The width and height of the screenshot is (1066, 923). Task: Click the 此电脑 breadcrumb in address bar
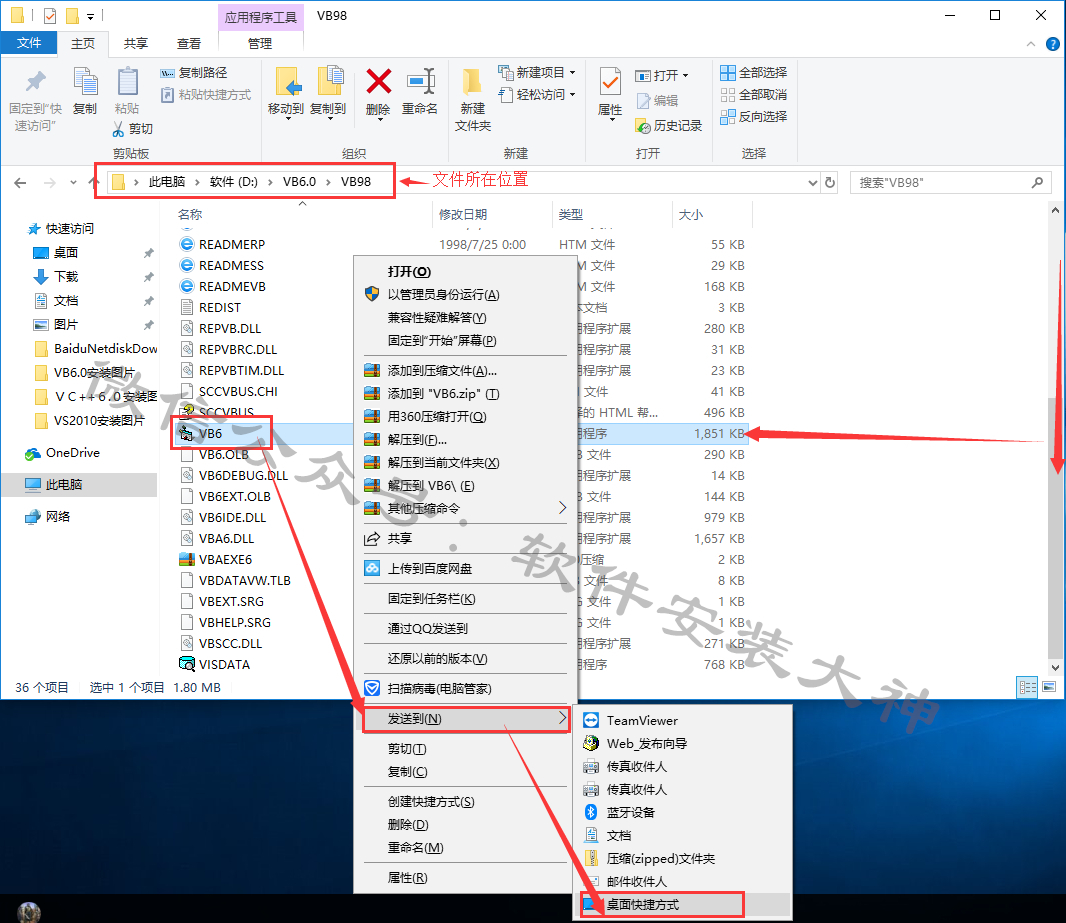coord(167,182)
